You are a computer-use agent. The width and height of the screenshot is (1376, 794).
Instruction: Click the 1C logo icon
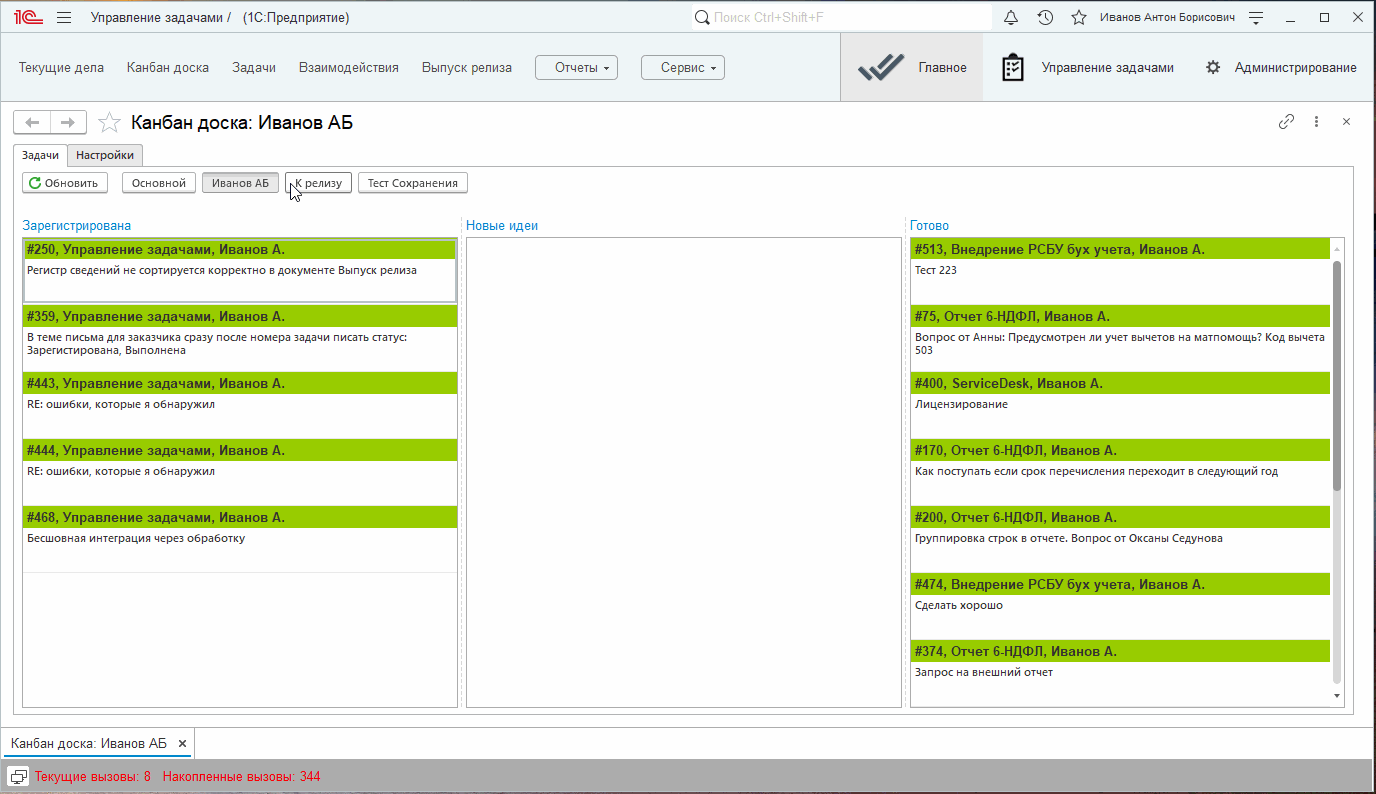[27, 17]
